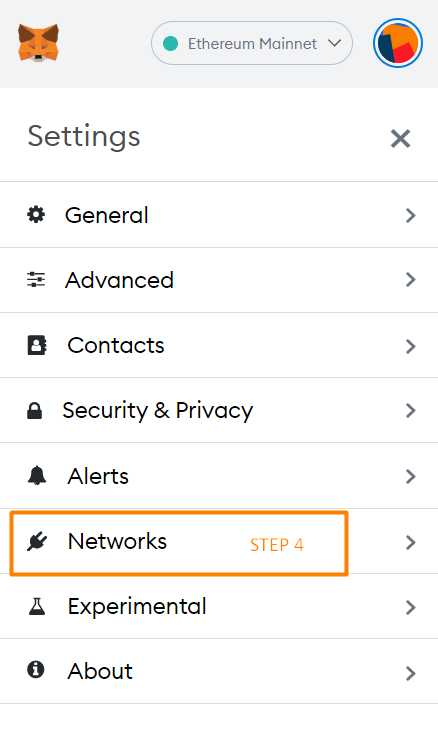The height and width of the screenshot is (741, 438).
Task: Open the Ethereum Mainnet network dropdown
Action: (x=252, y=43)
